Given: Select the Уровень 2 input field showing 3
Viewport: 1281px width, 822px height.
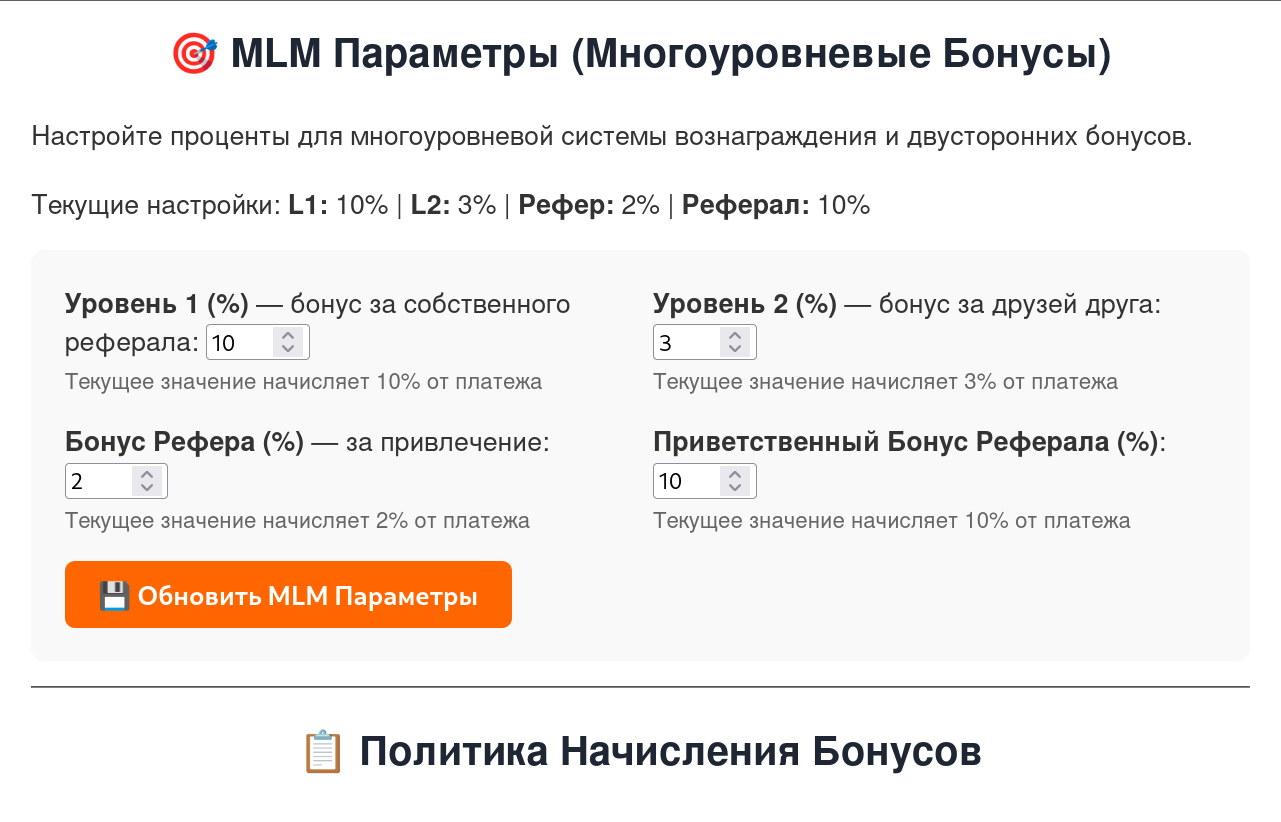Looking at the screenshot, I should 690,342.
